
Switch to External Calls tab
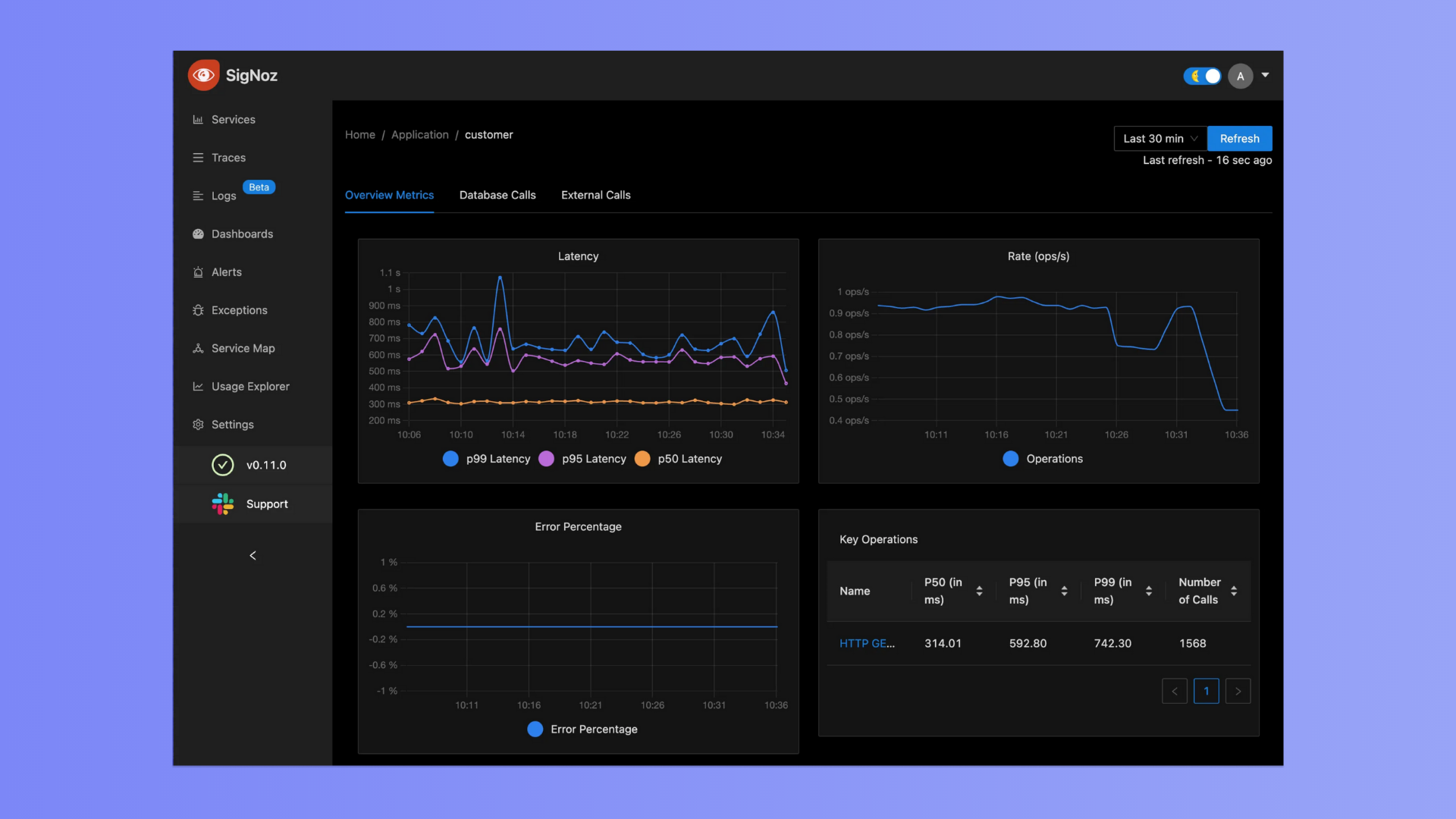[596, 195]
